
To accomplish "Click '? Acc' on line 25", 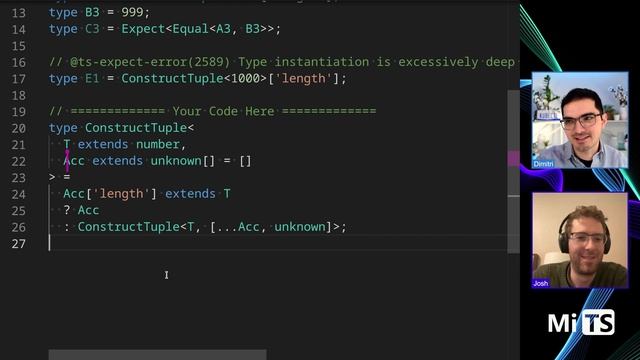I will click(81, 210).
